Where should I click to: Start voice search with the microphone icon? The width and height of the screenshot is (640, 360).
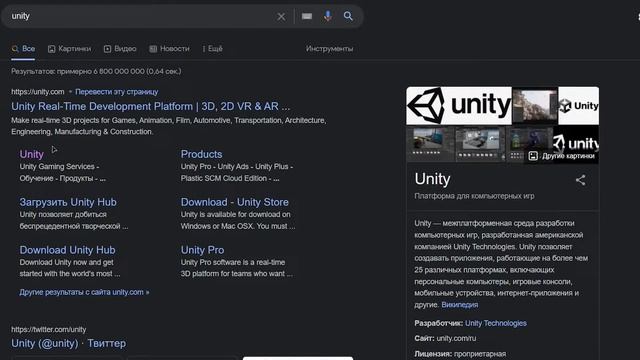click(328, 16)
